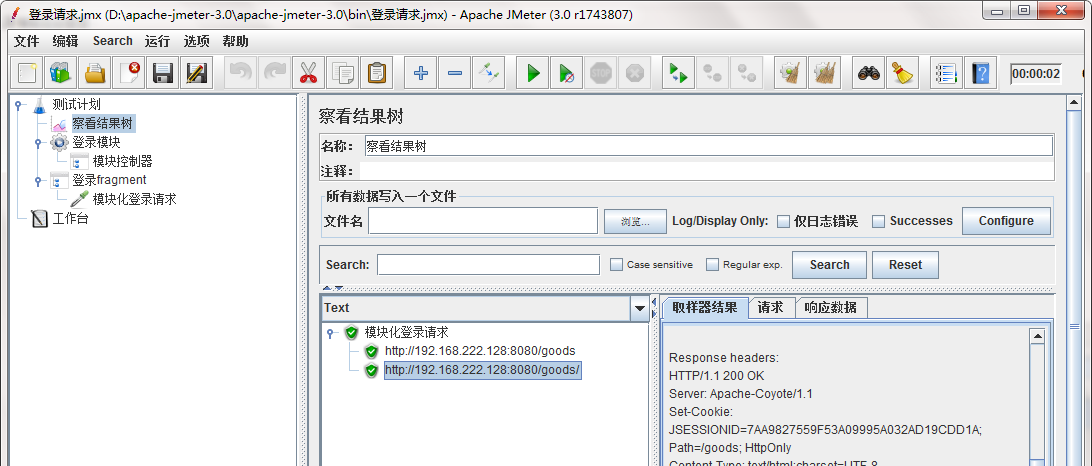Screen dimensions: 1092x466
Task: Paste using the clipboard icon
Action: 377,72
